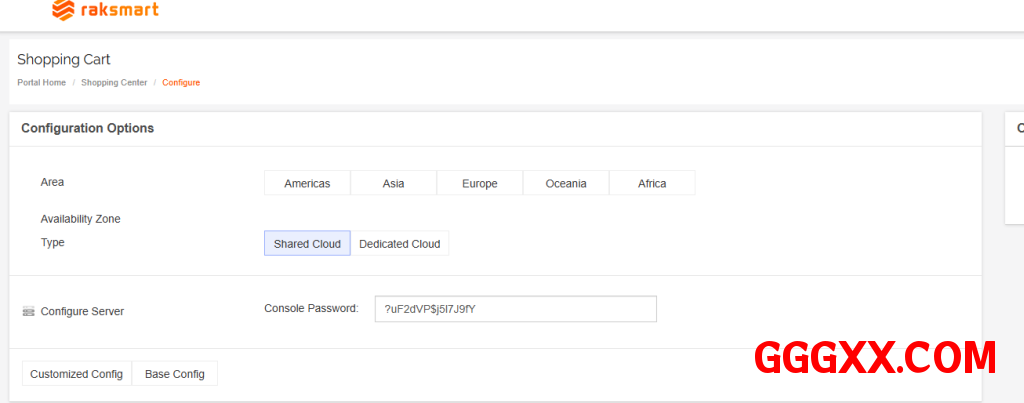
Task: Click the raksmart logo icon
Action: coord(64,11)
